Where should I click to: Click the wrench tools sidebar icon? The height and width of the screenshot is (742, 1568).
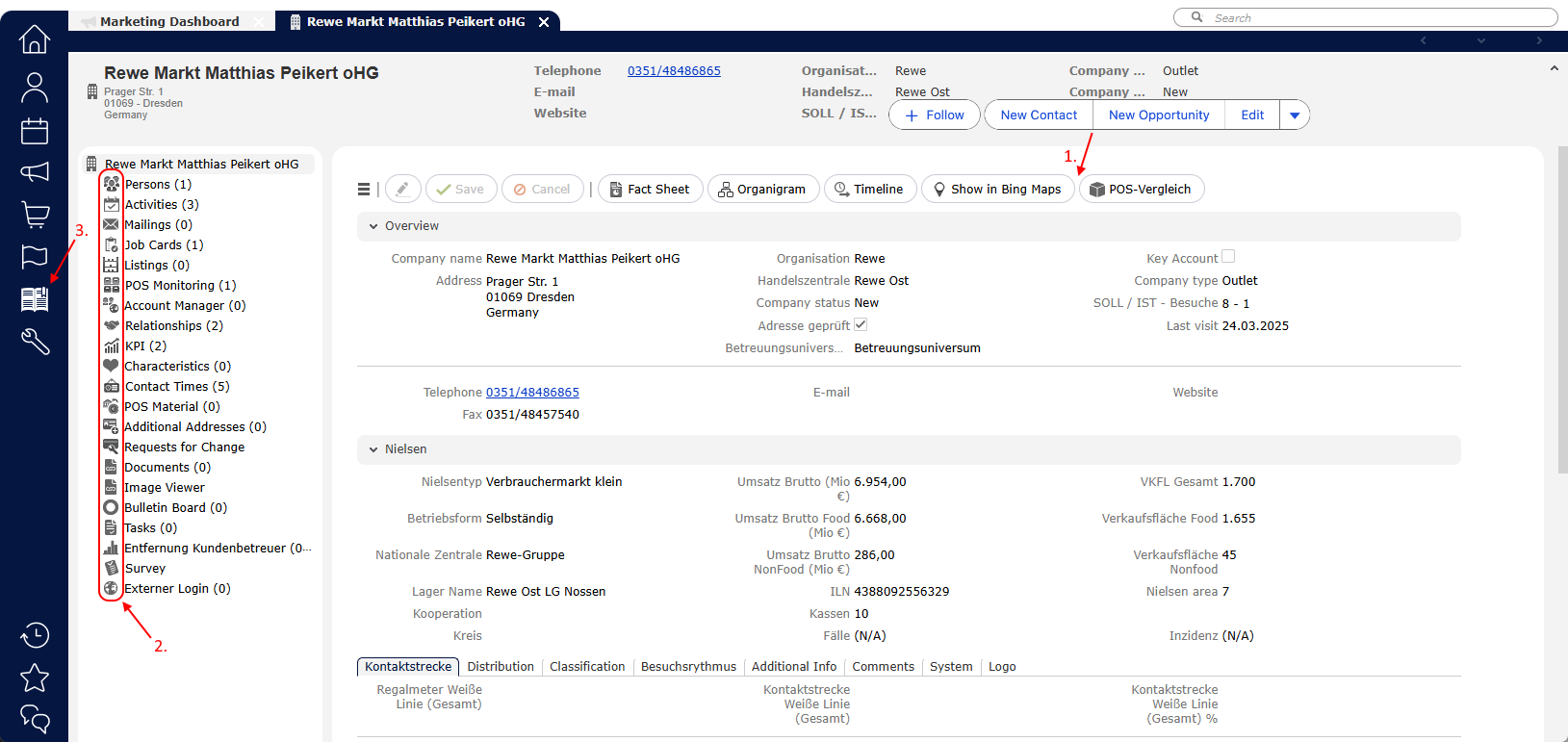(x=35, y=342)
